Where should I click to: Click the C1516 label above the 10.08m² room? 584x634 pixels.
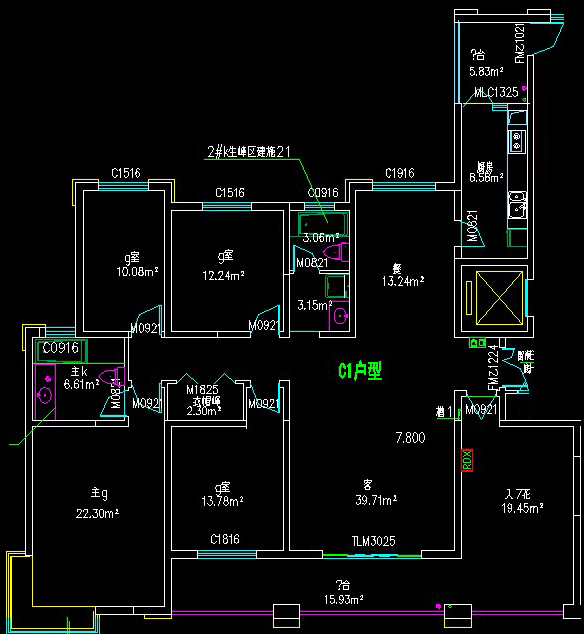pyautogui.click(x=126, y=173)
